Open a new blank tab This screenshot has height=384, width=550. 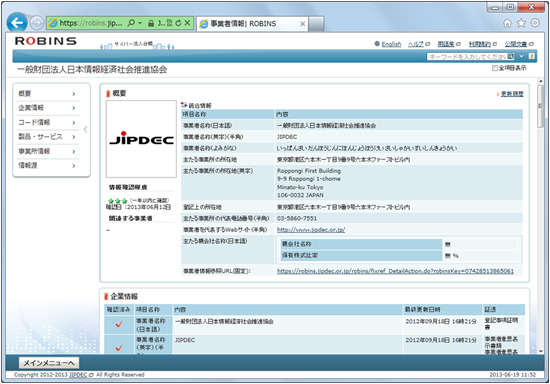[x=316, y=24]
